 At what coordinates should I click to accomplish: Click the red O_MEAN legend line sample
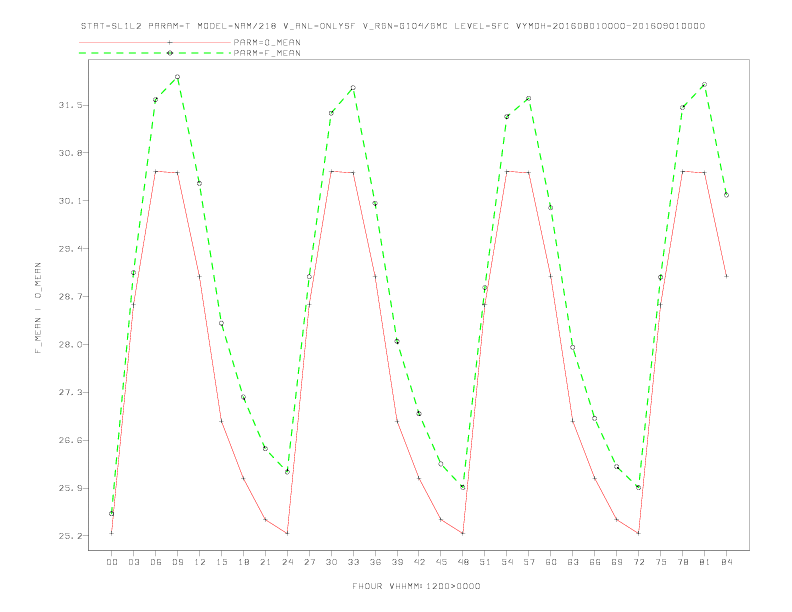155,42
